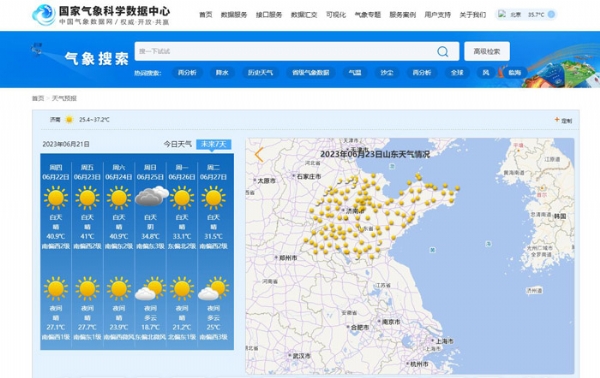Click the daytime sun icon for 06月24日
This screenshot has width=600, height=378.
tap(119, 197)
